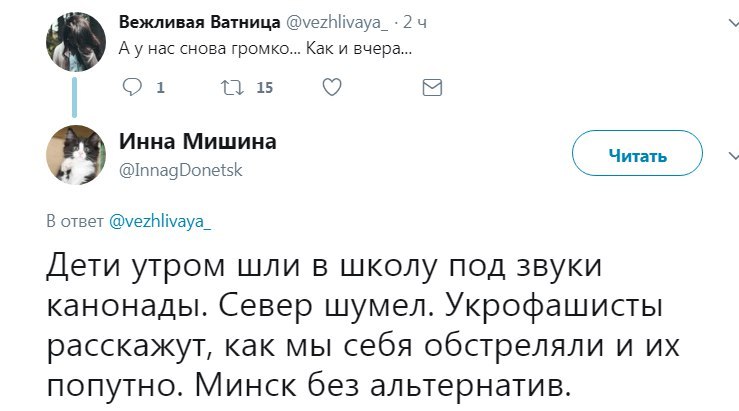The height and width of the screenshot is (411, 739).
Task: Click the blue thread connector line
Action: pyautogui.click(x=74, y=98)
